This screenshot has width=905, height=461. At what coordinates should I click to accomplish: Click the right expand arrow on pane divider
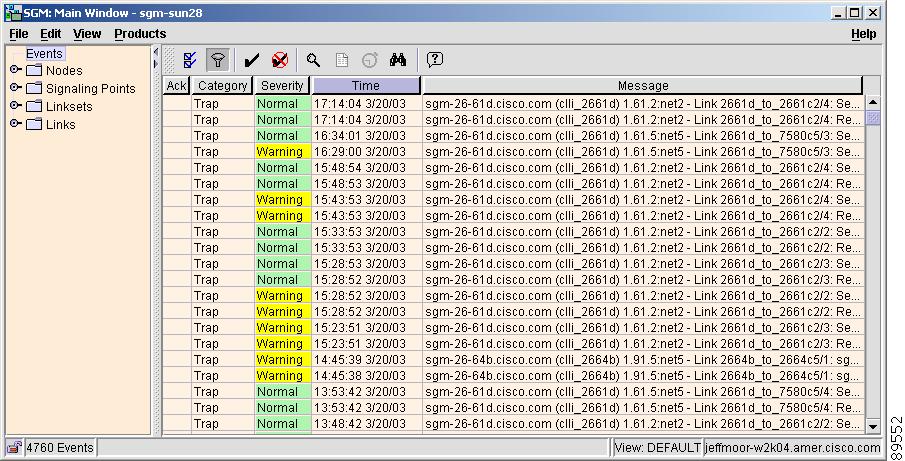pos(155,63)
